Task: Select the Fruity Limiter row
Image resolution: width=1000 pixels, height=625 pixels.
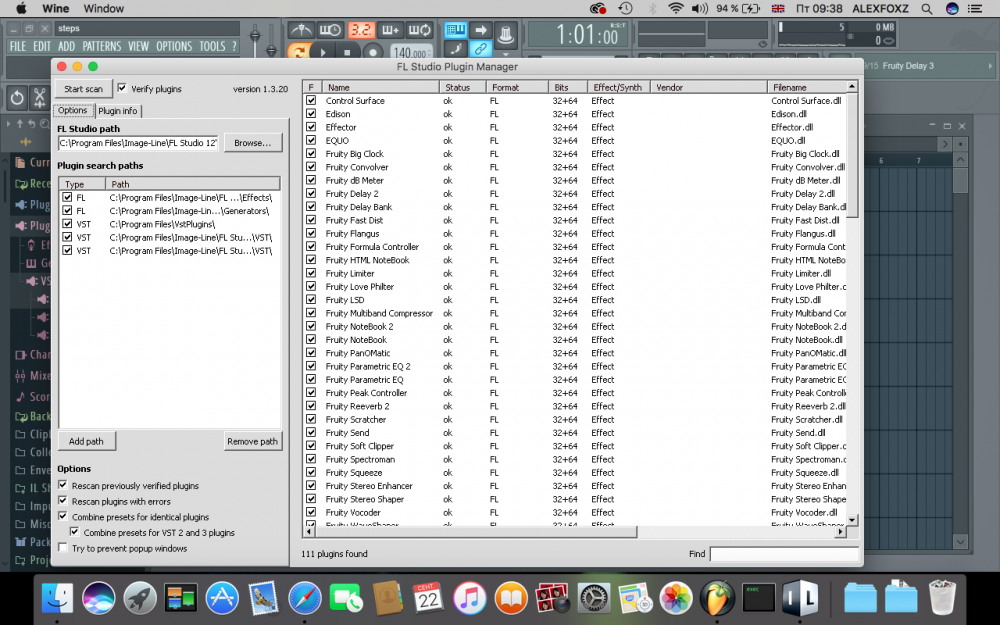Action: click(x=575, y=274)
